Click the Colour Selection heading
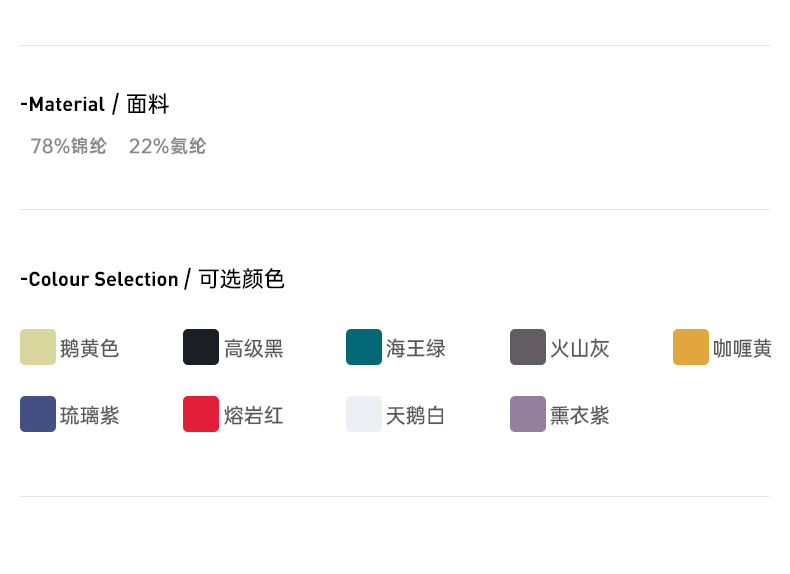 [152, 279]
